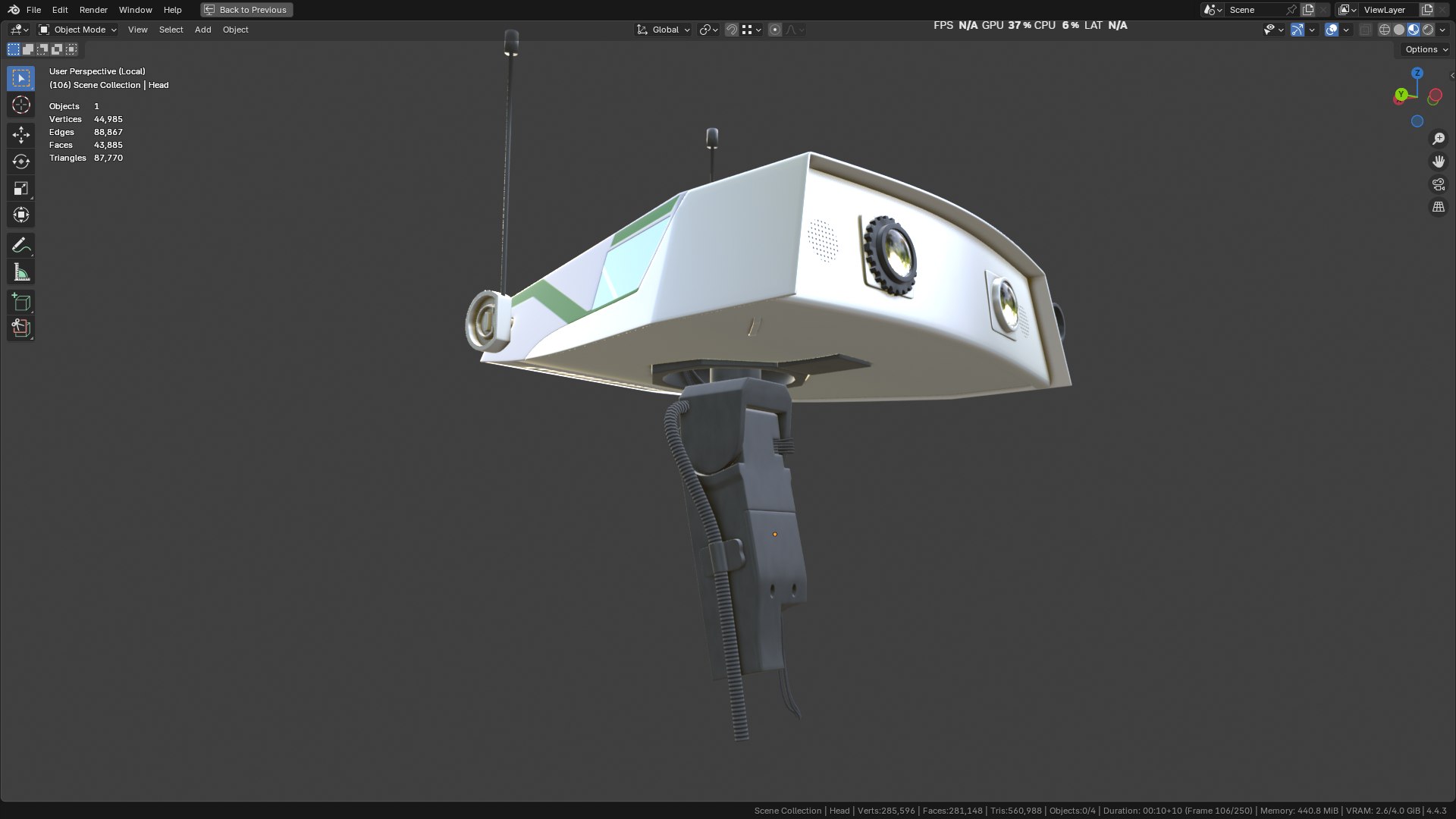
Task: Switch perspective/orthographic with grid icon
Action: click(1438, 207)
